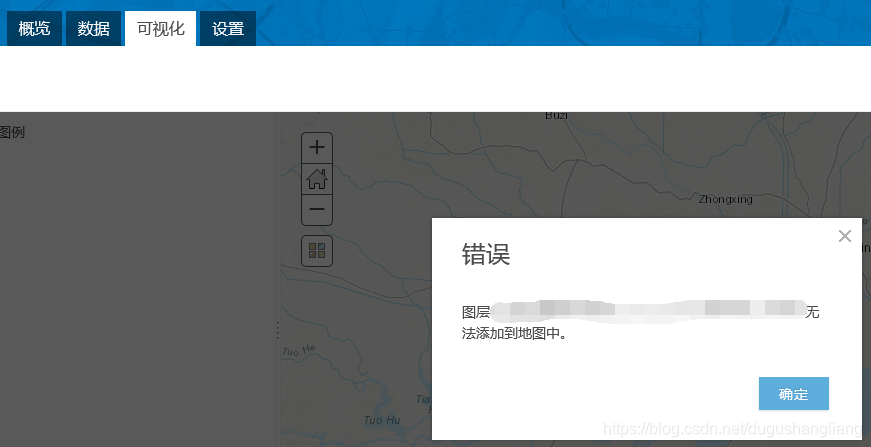Switch to the 概览 tab
The image size is (871, 447).
click(x=34, y=29)
